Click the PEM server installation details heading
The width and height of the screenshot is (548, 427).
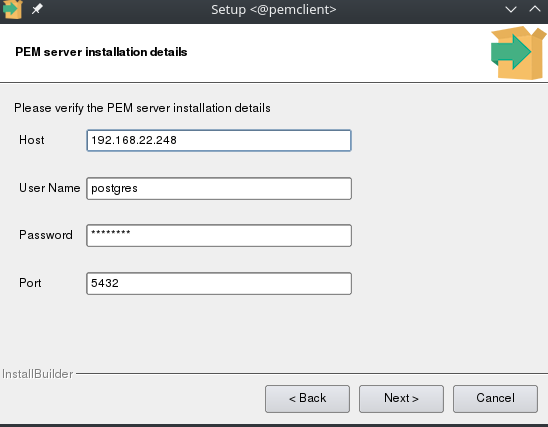(101, 52)
